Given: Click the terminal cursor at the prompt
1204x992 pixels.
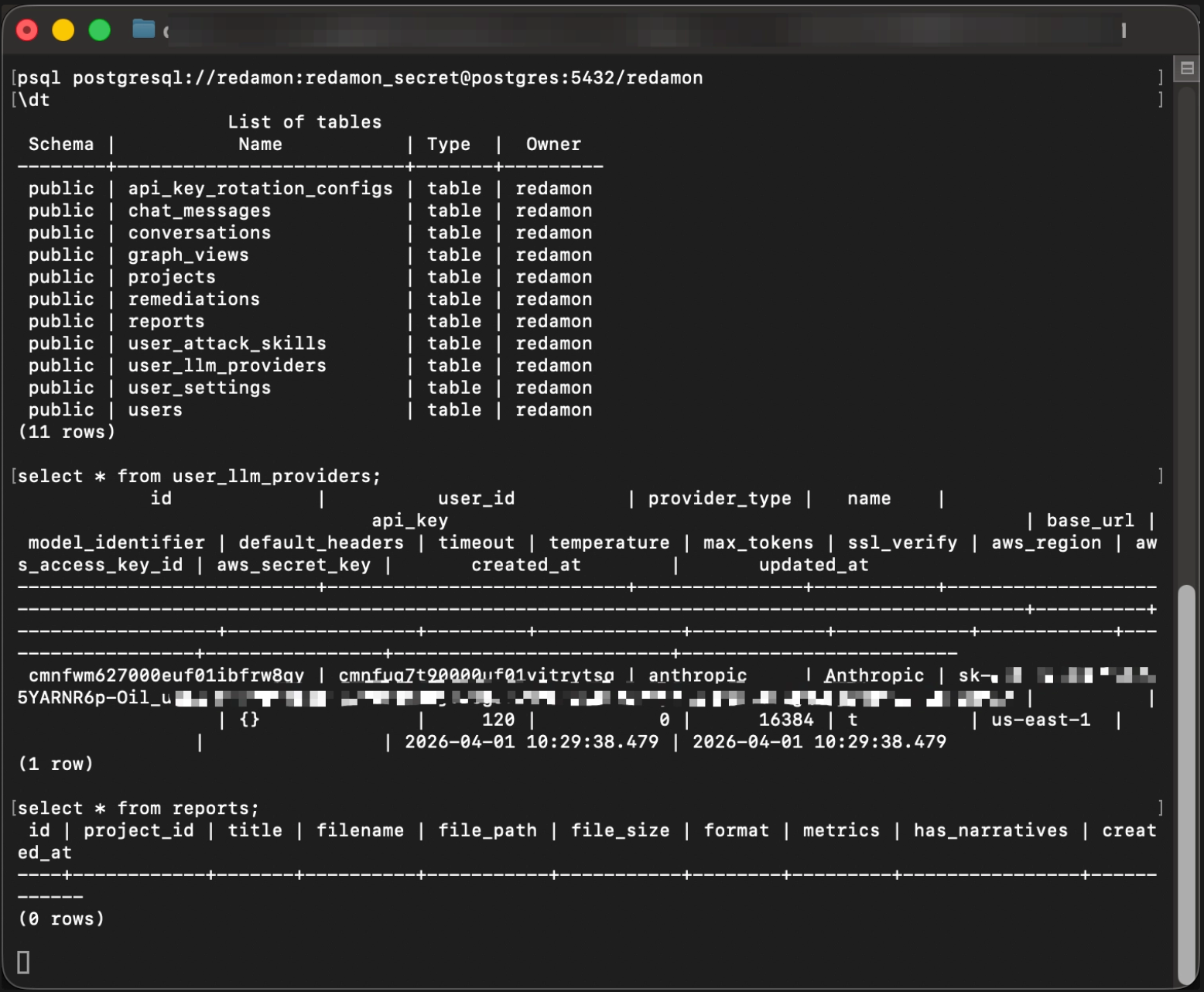Looking at the screenshot, I should (x=23, y=963).
